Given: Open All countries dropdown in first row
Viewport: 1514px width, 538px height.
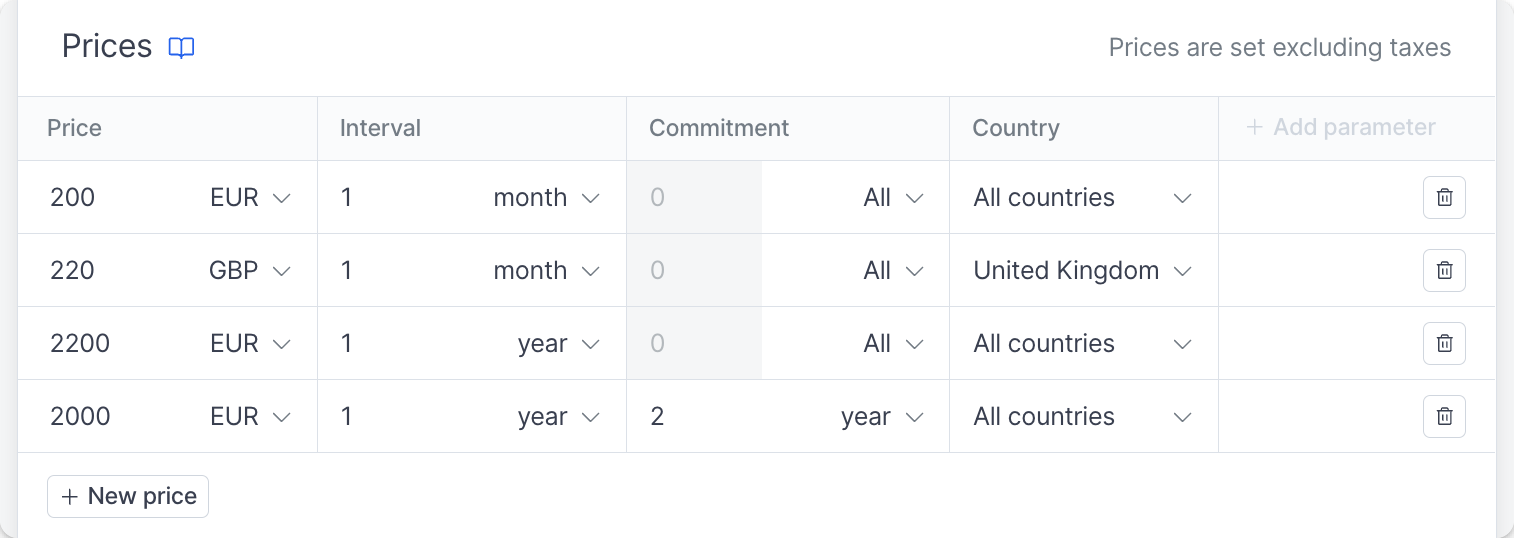Looking at the screenshot, I should click(x=1083, y=197).
